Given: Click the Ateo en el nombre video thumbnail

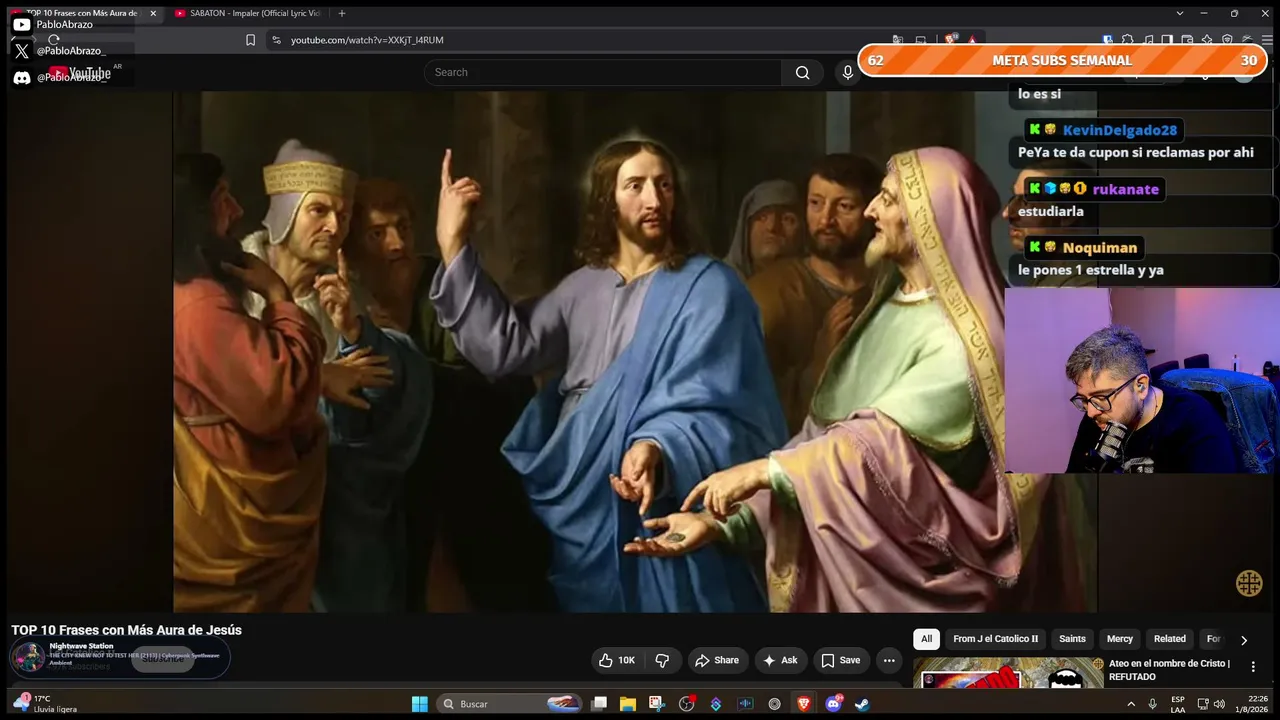Looking at the screenshot, I should tap(1008, 673).
